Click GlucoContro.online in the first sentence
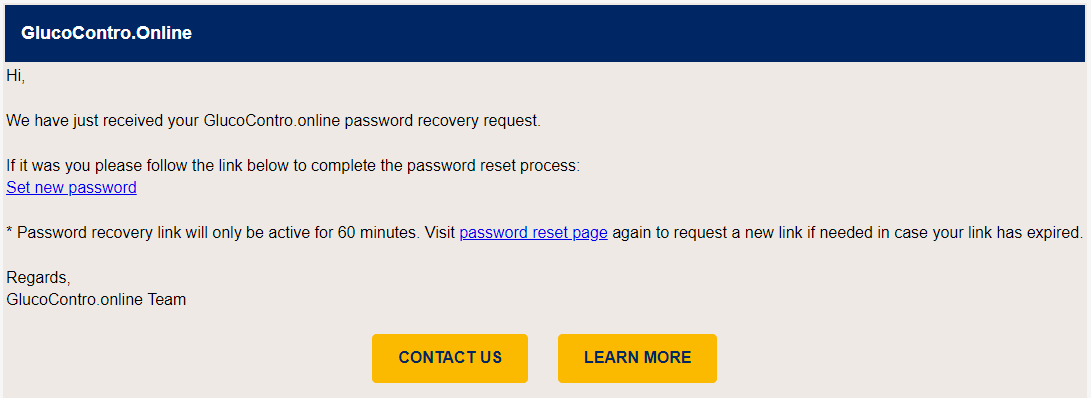Image resolution: width=1091 pixels, height=398 pixels. (x=272, y=121)
